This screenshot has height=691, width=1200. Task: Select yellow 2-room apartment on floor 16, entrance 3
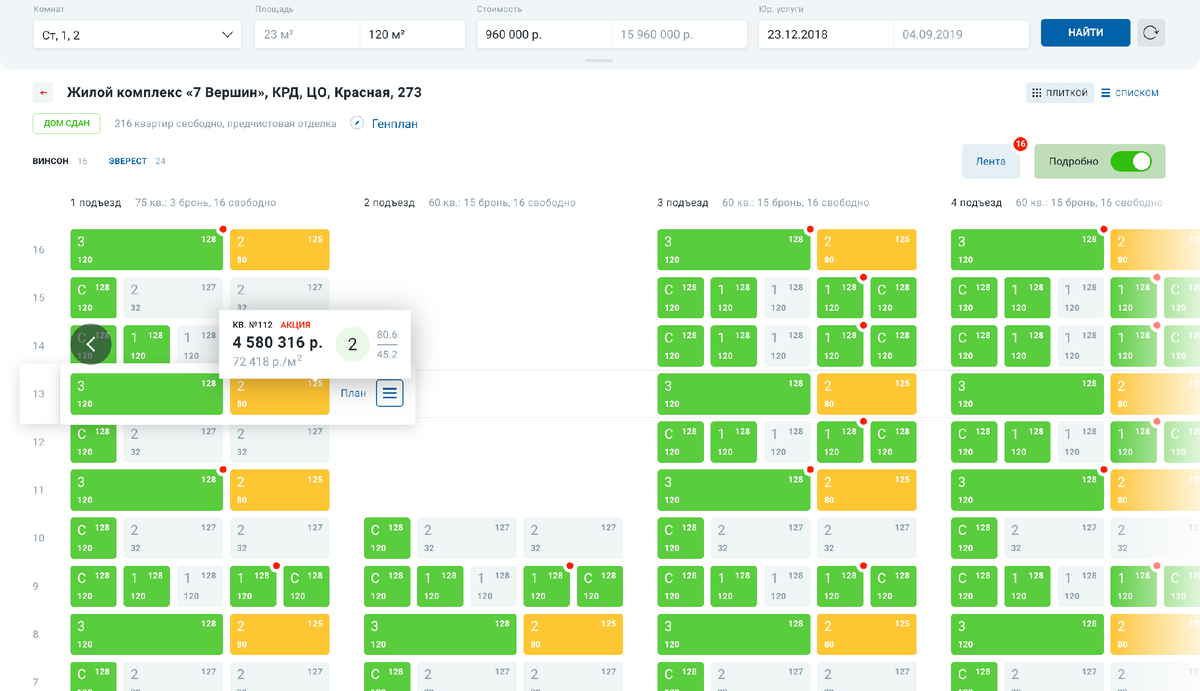[x=867, y=250]
